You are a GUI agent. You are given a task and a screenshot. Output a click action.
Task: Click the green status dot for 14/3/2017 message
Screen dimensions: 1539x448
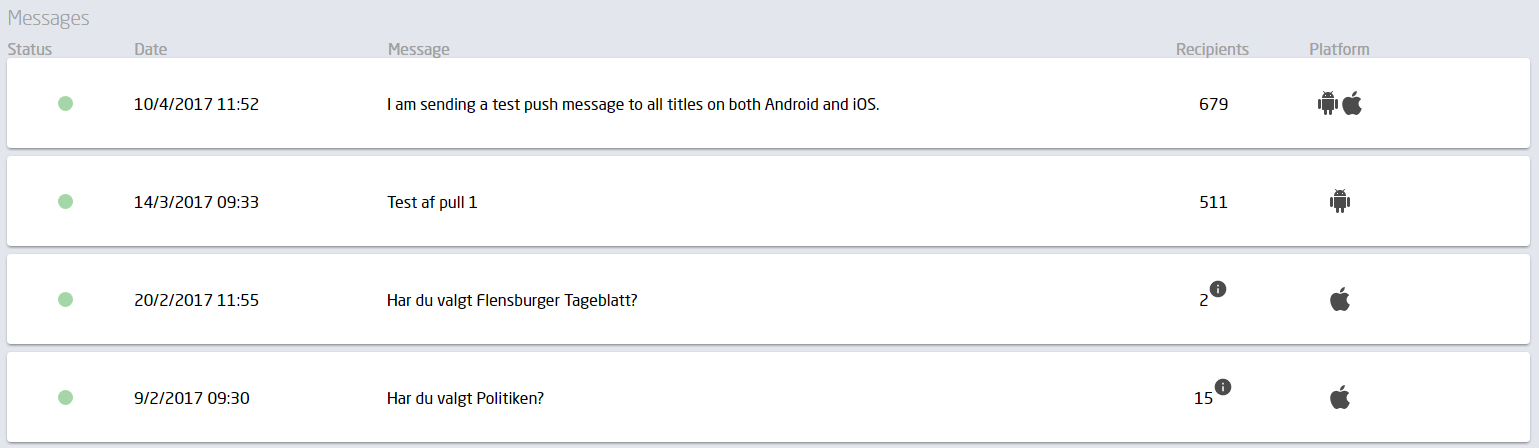[x=66, y=201]
